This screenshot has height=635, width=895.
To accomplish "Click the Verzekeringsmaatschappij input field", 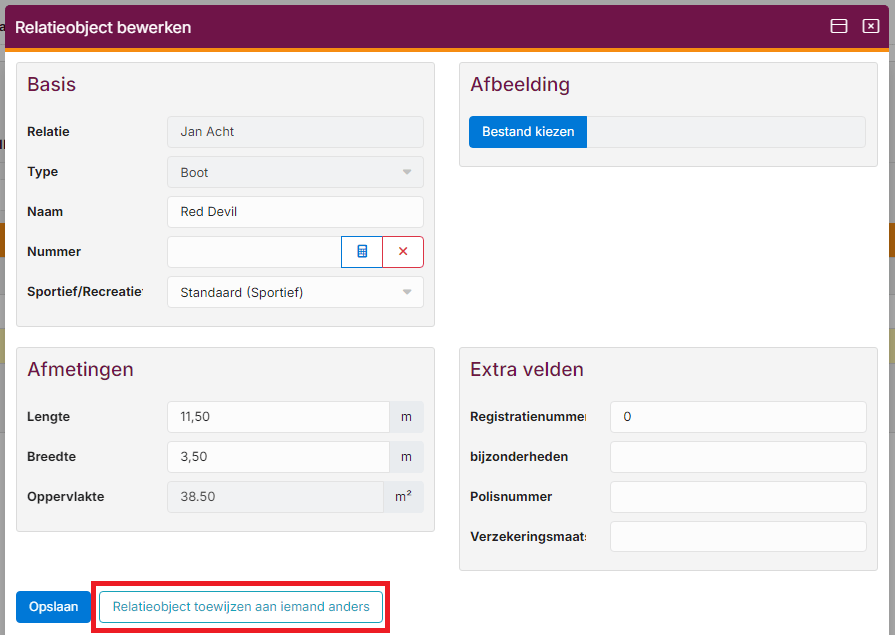I will click(x=738, y=537).
